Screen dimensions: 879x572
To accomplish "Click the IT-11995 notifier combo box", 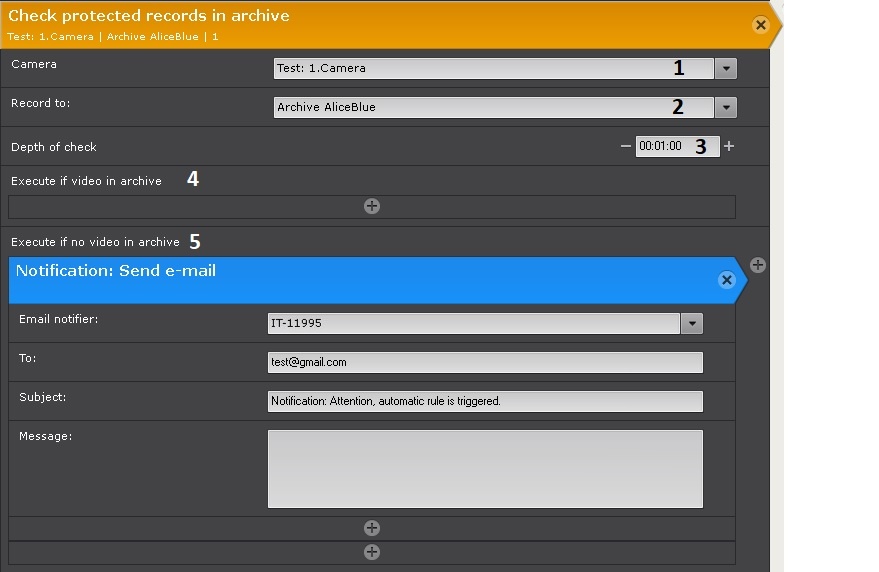I will (x=473, y=323).
